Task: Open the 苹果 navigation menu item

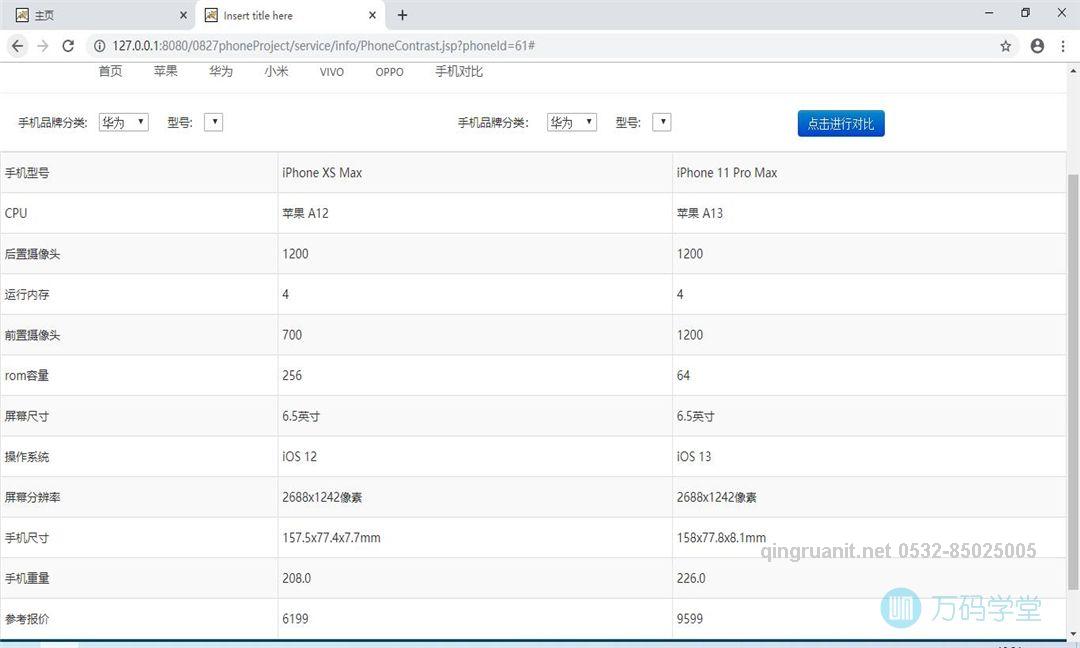Action: [166, 71]
